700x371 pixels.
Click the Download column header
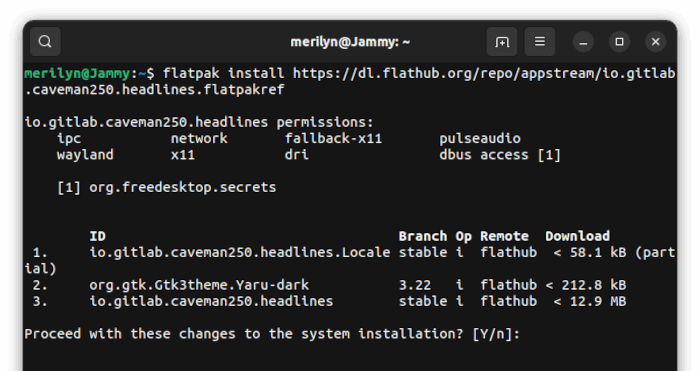(x=577, y=236)
